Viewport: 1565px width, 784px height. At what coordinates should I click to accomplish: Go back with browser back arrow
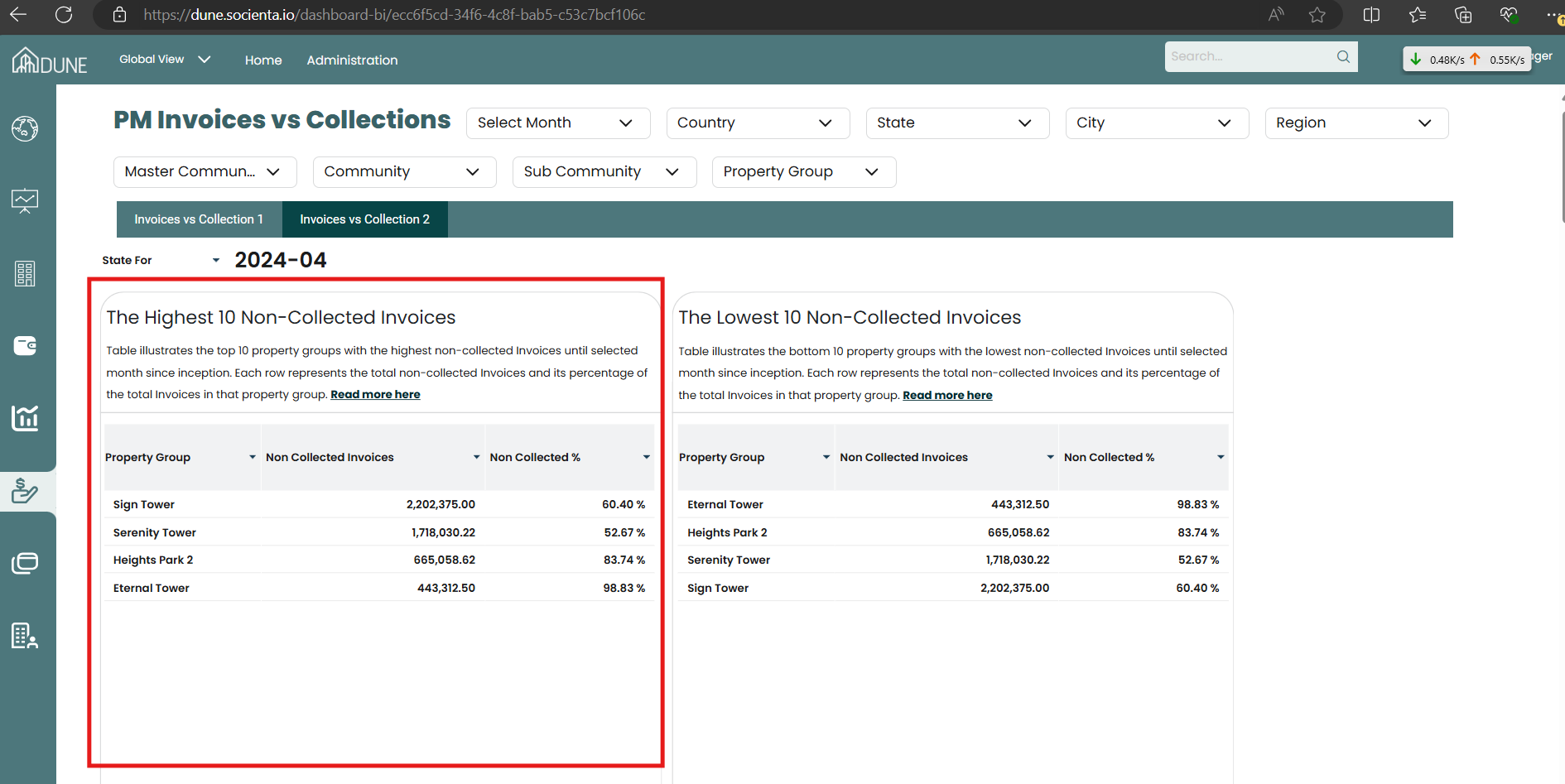pos(18,15)
